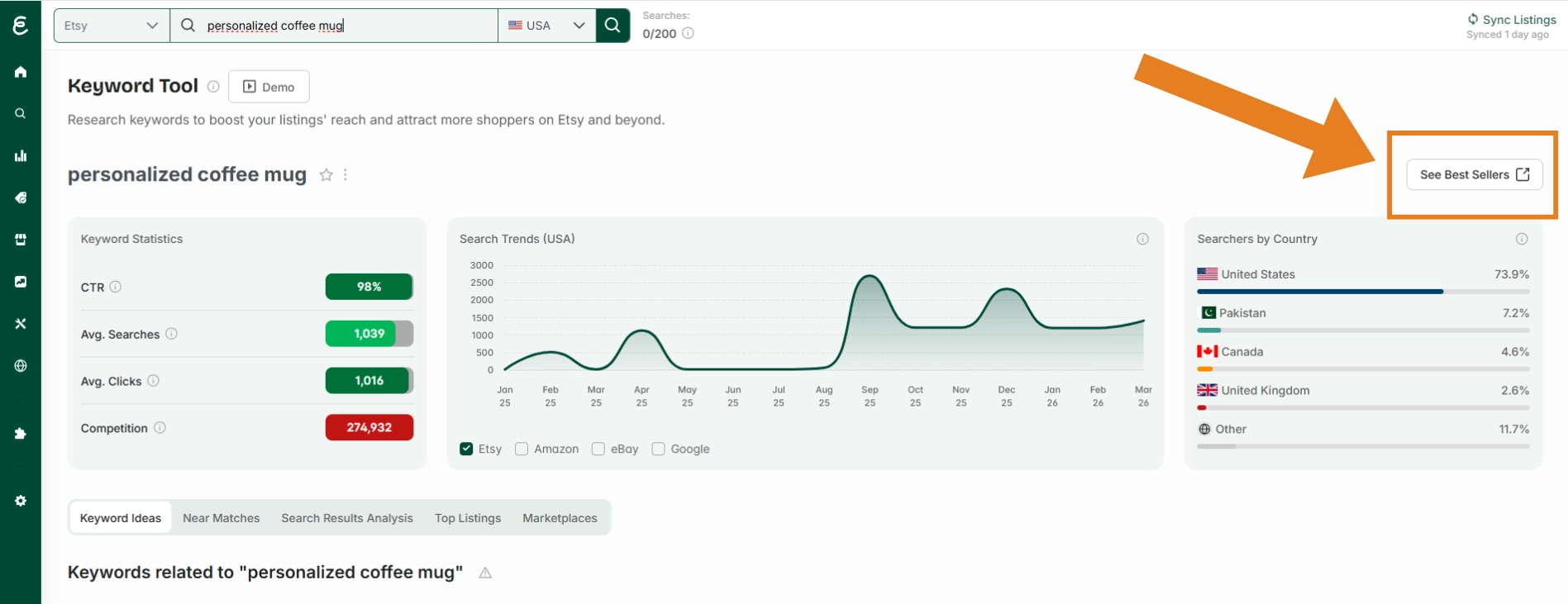The height and width of the screenshot is (604, 1568).
Task: Click the 274,932 Competition badge
Action: (369, 427)
